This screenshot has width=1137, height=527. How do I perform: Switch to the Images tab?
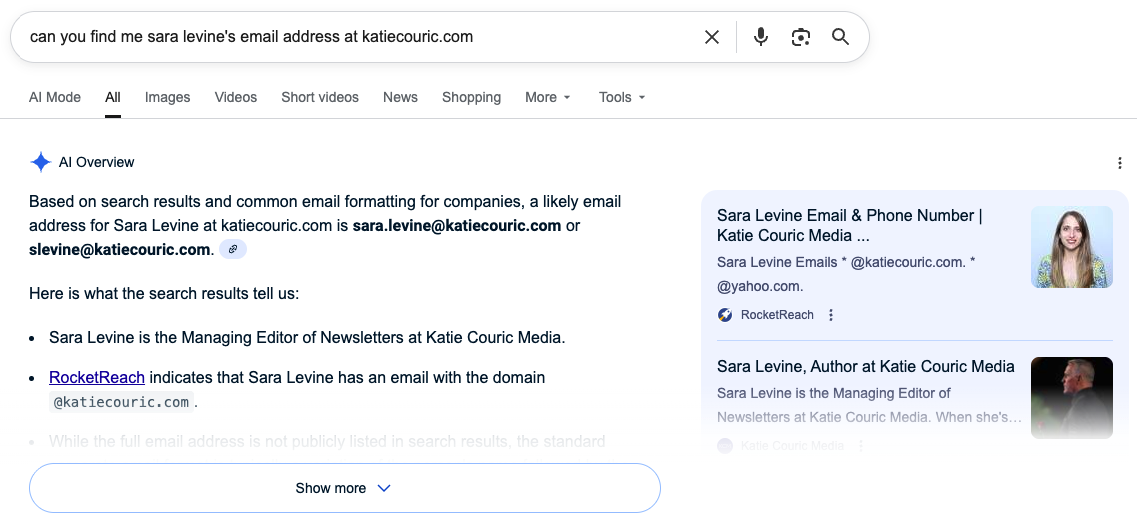[x=167, y=97]
